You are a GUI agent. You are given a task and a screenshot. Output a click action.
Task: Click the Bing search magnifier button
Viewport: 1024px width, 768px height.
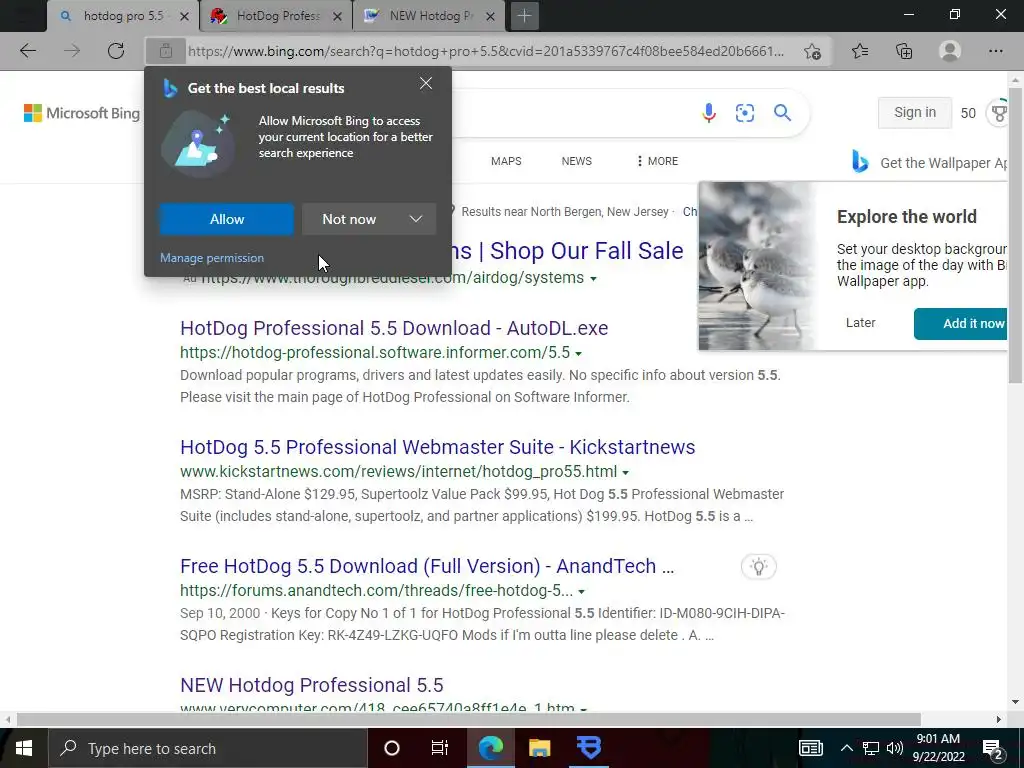point(782,113)
